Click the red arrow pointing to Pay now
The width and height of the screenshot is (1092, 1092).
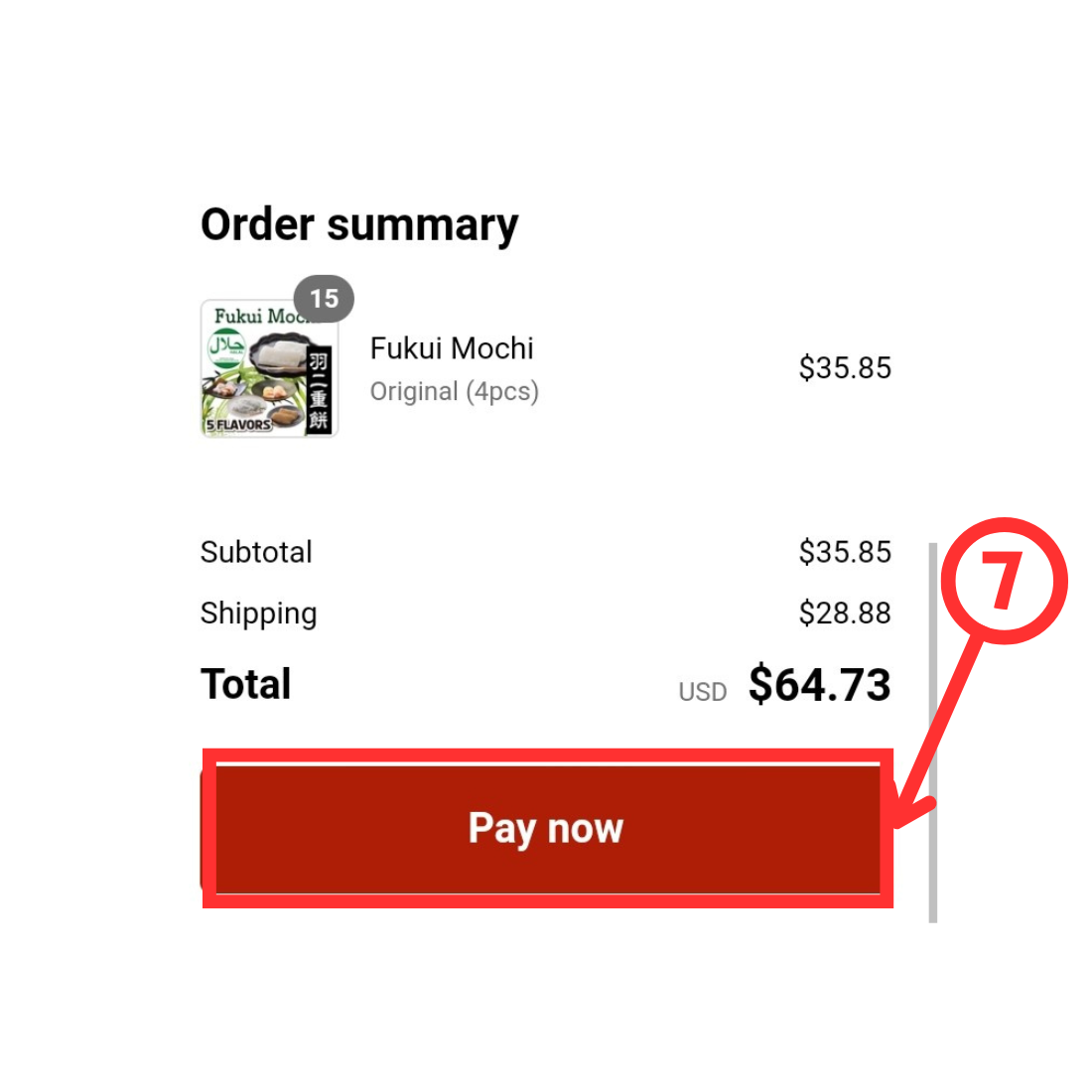pos(937,732)
